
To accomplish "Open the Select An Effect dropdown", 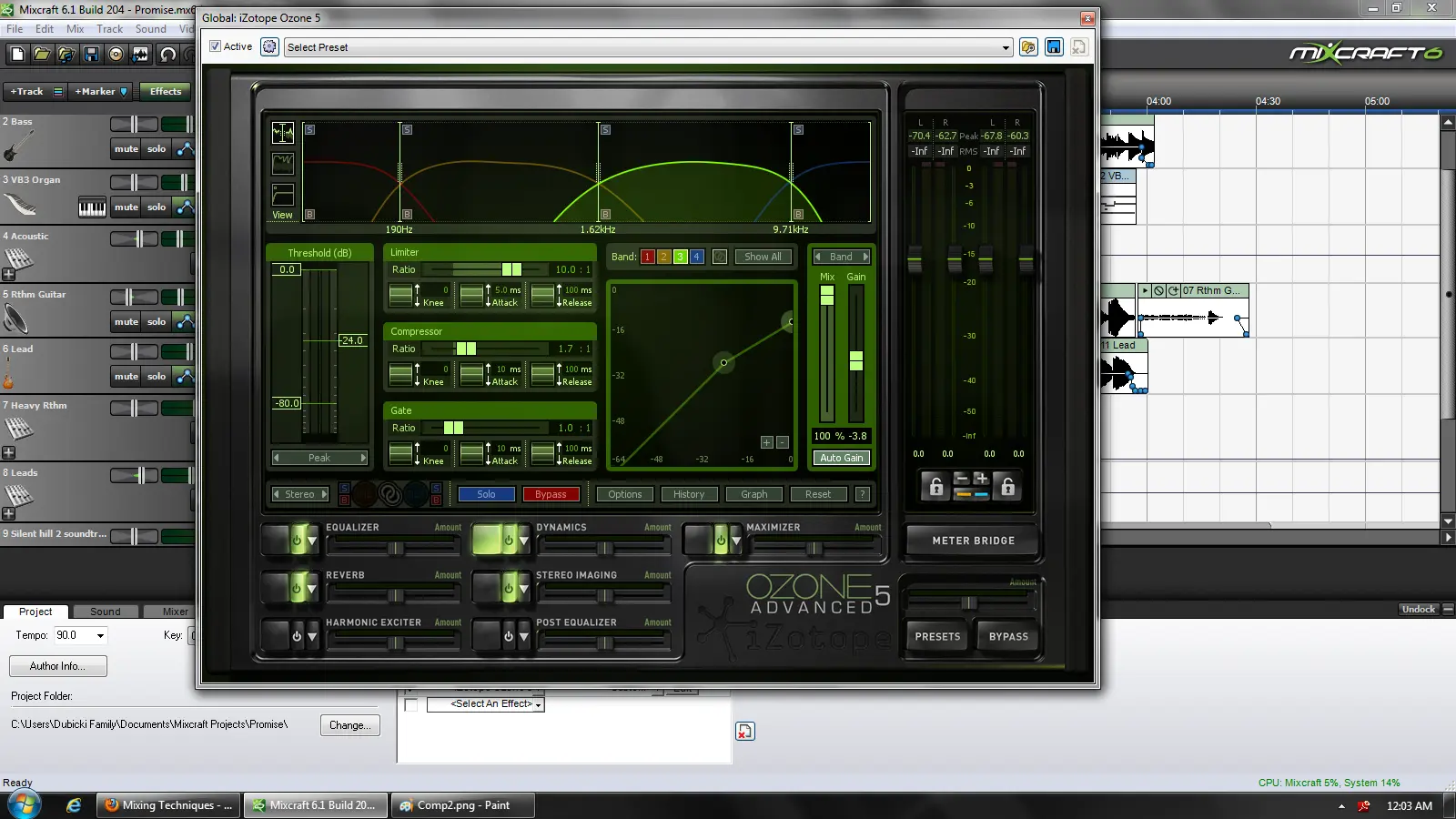I will pyautogui.click(x=538, y=704).
